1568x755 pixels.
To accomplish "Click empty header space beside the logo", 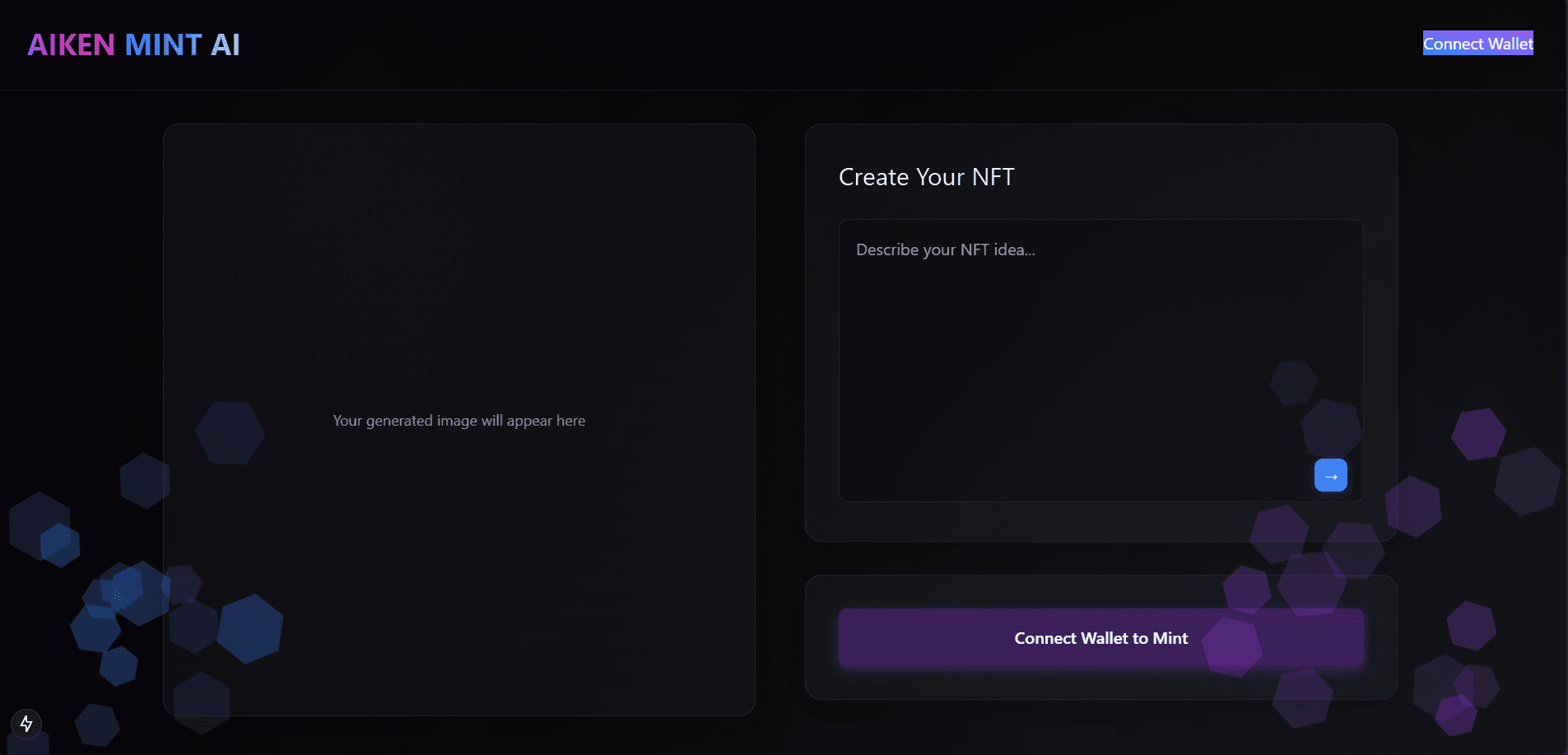I will point(741,44).
